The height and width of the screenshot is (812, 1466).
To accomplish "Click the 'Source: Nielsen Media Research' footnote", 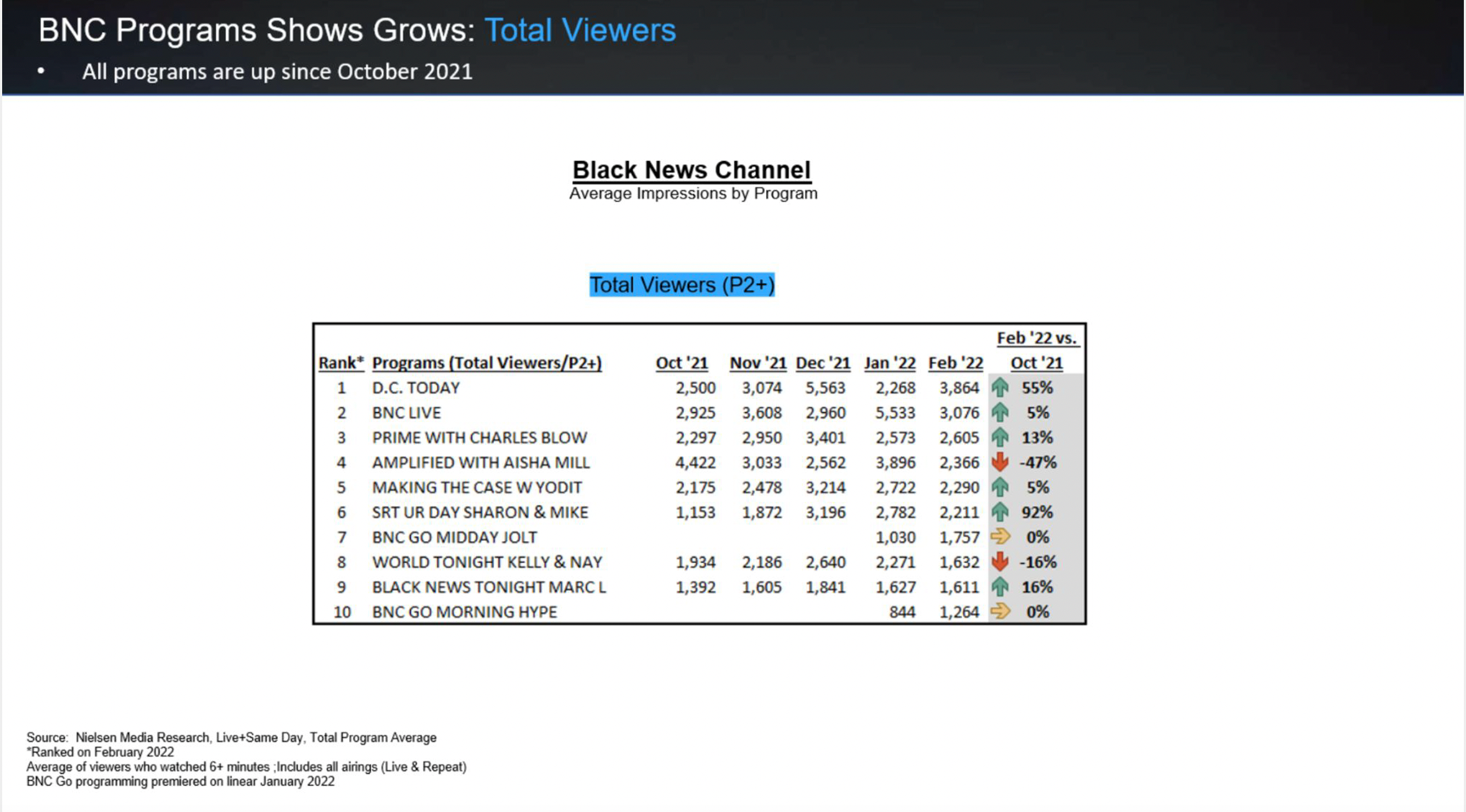I will click(231, 738).
